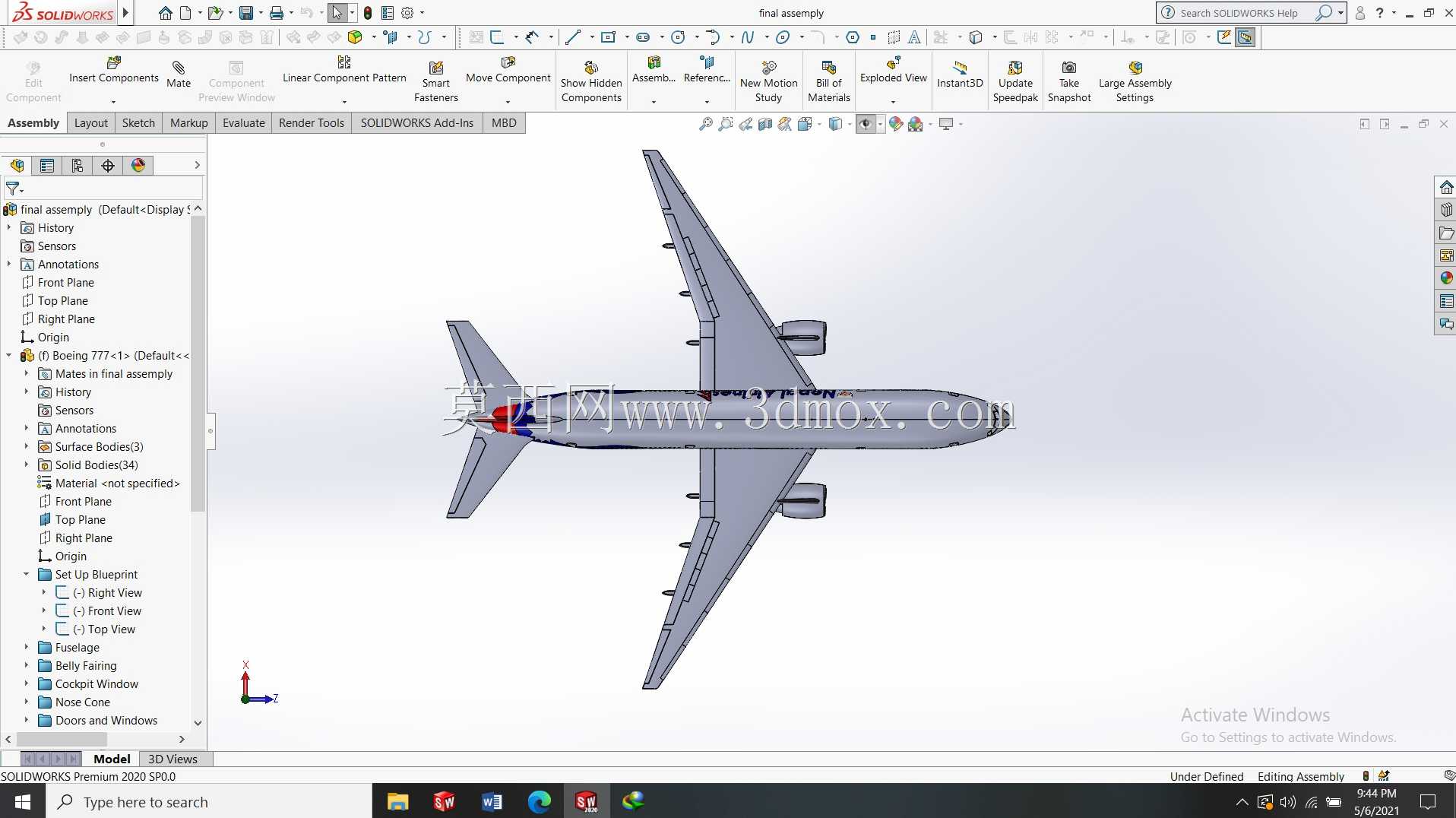This screenshot has width=1456, height=818.
Task: Open the DisplayManager color ball tab icon
Action: (x=138, y=166)
